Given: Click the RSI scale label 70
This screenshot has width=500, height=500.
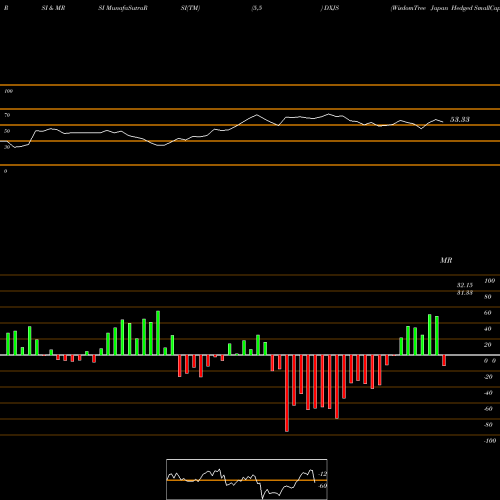Looking at the screenshot, I should click(x=7, y=115).
